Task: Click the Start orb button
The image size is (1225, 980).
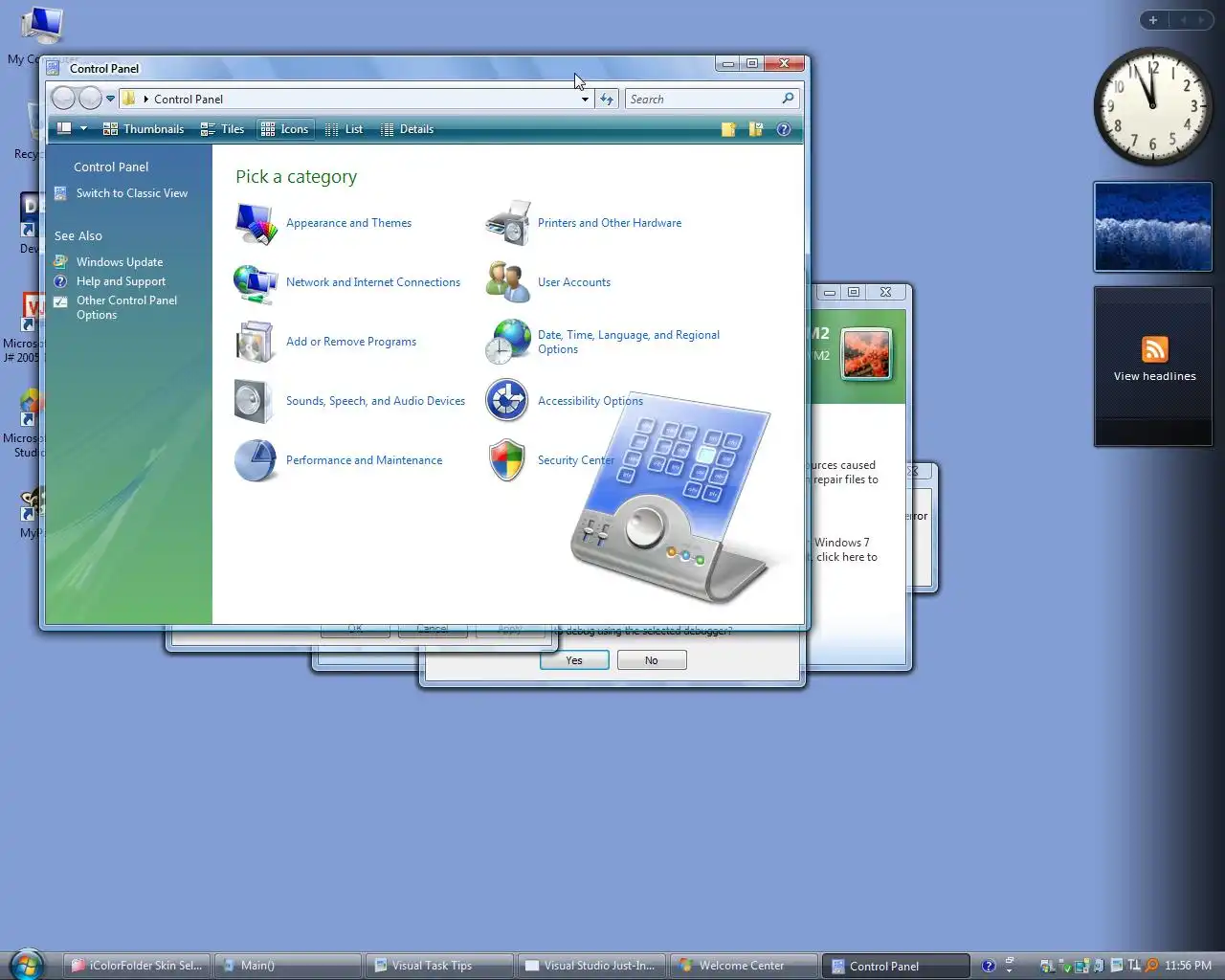Action: (x=27, y=965)
